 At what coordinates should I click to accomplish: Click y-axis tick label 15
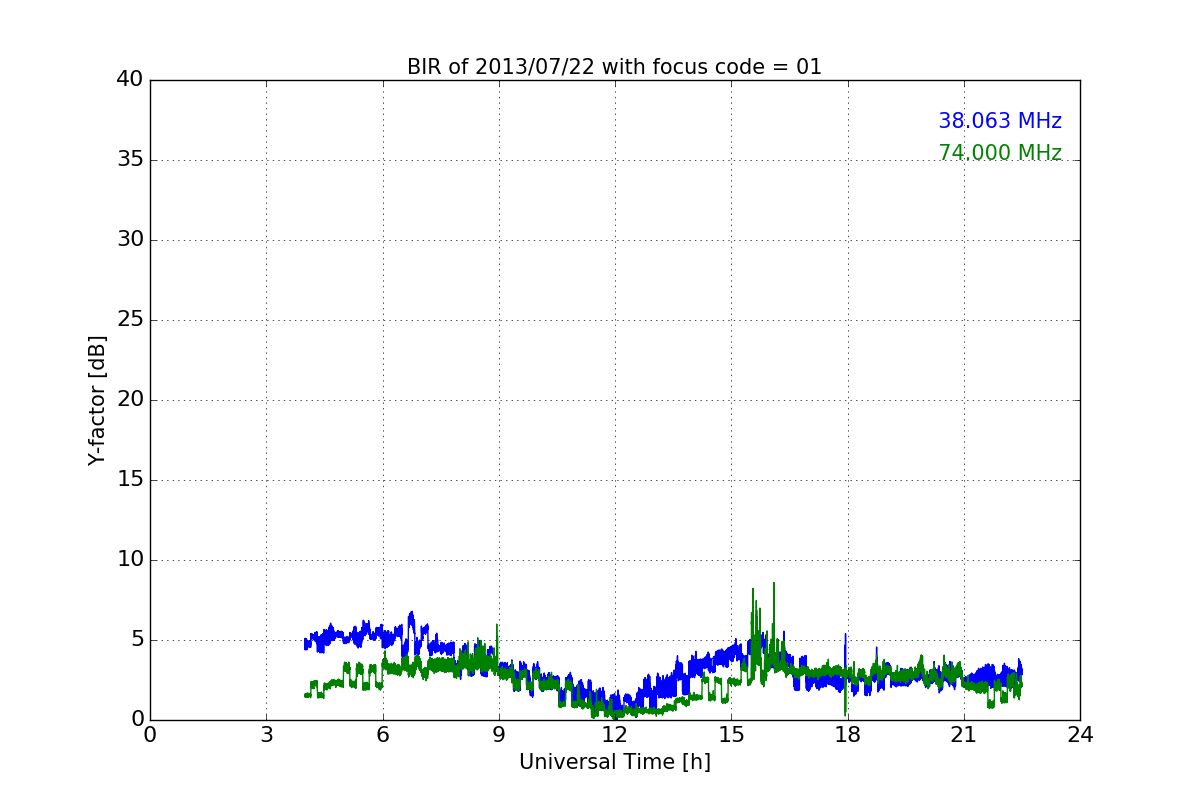tap(130, 480)
